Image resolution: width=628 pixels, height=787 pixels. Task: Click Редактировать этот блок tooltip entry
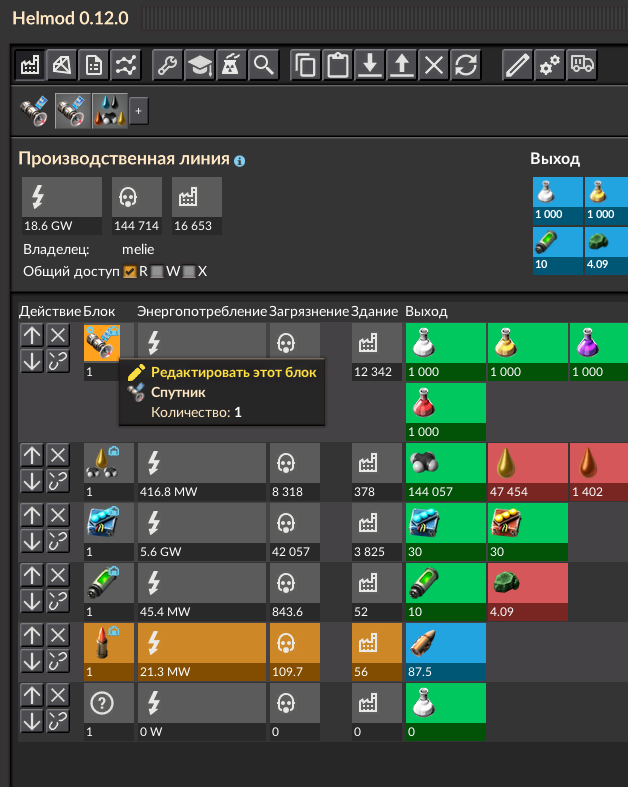coord(234,372)
